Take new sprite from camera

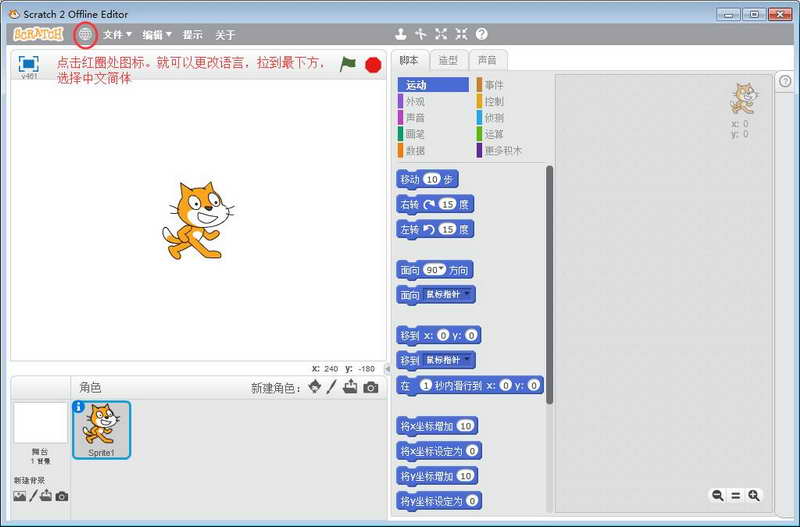point(371,387)
